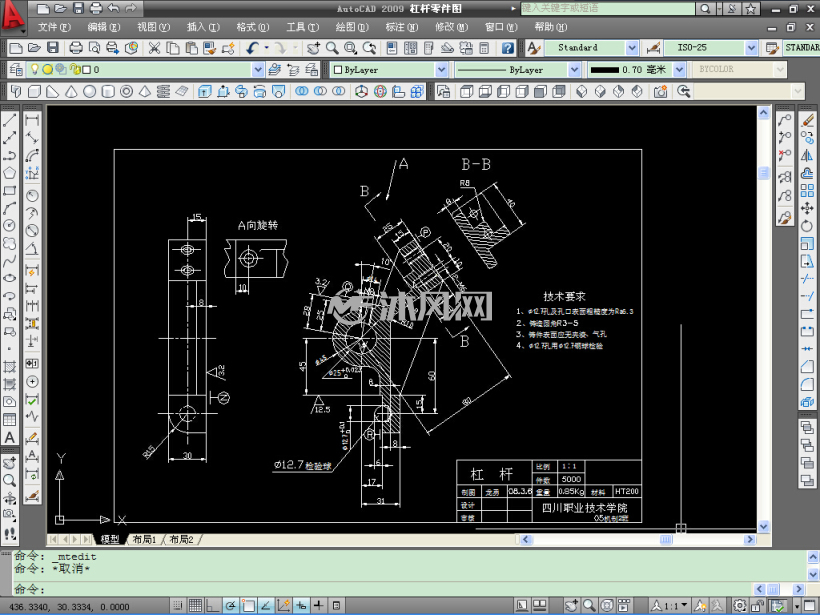Image resolution: width=820 pixels, height=615 pixels.
Task: Open Help via the question mark icon
Action: click(x=507, y=48)
